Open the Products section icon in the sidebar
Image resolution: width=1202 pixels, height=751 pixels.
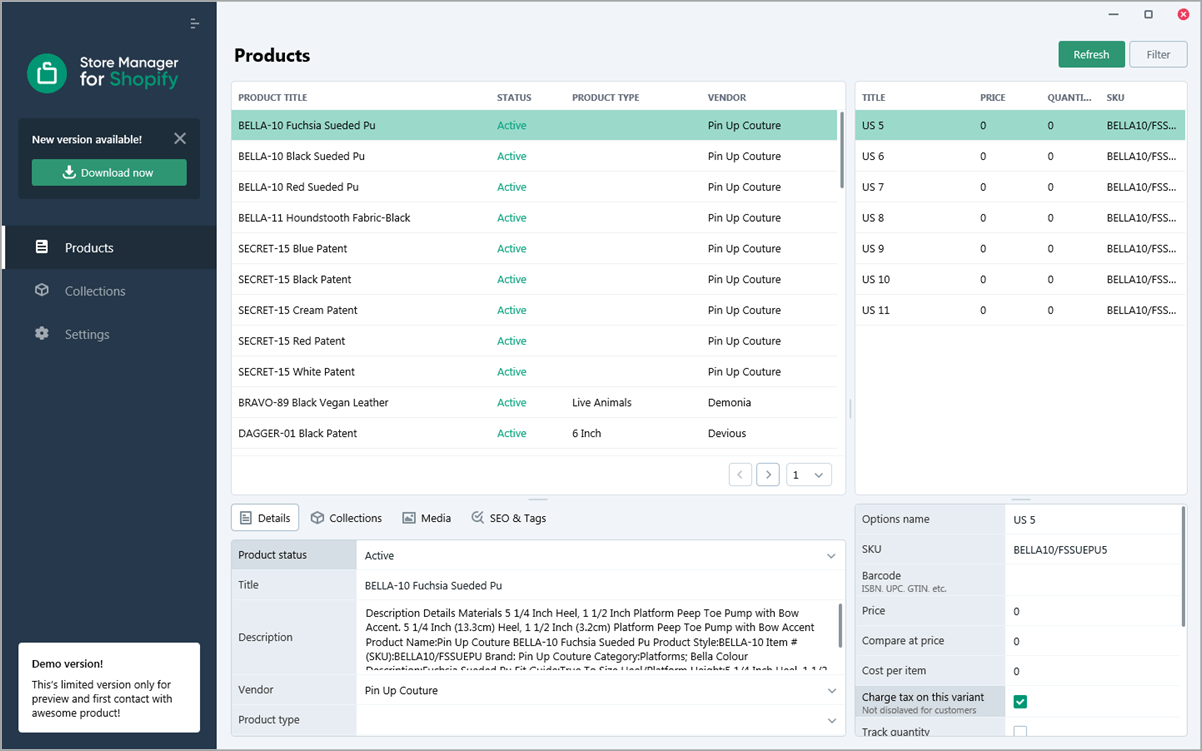(x=41, y=247)
